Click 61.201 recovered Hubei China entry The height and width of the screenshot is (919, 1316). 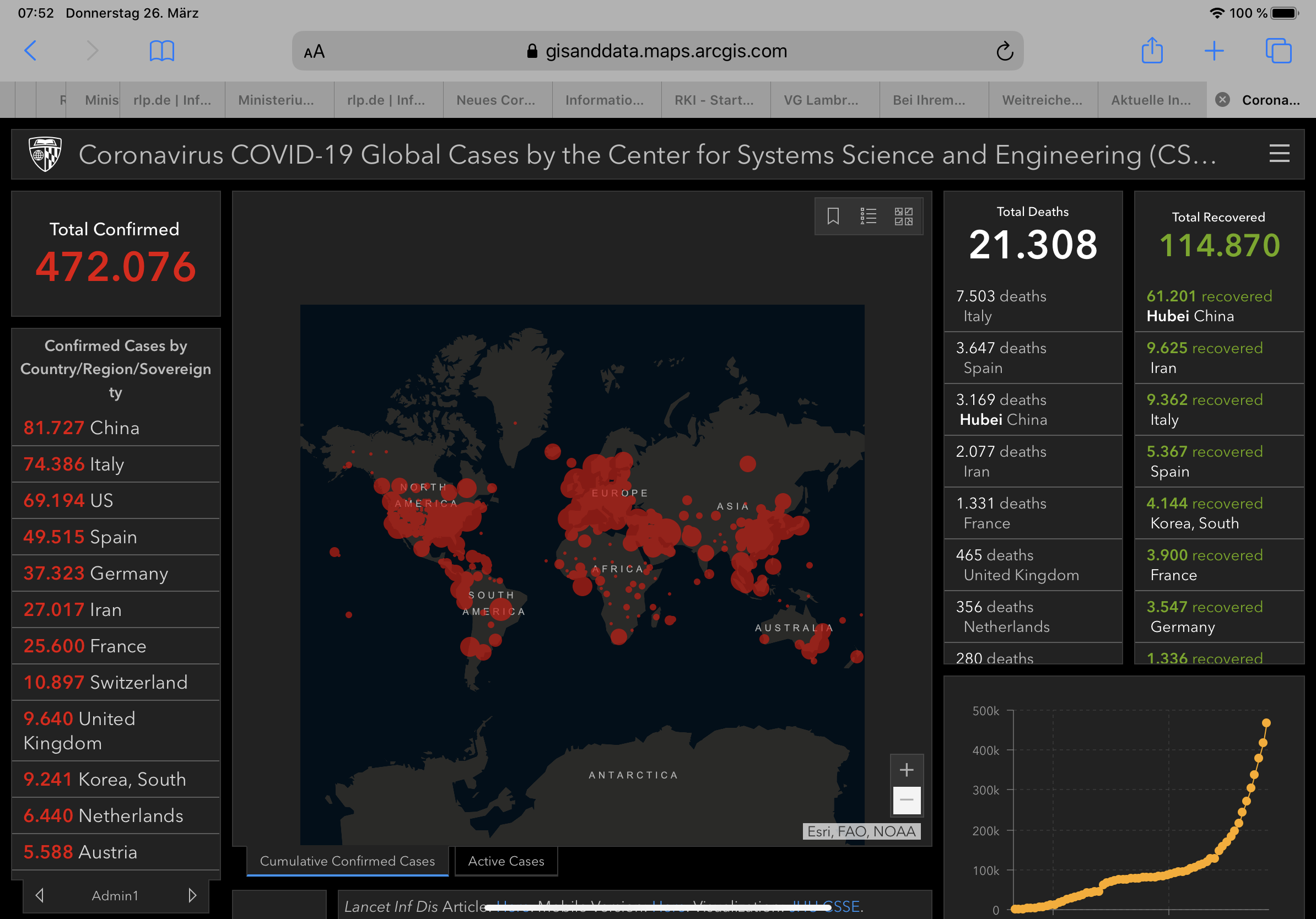1219,306
